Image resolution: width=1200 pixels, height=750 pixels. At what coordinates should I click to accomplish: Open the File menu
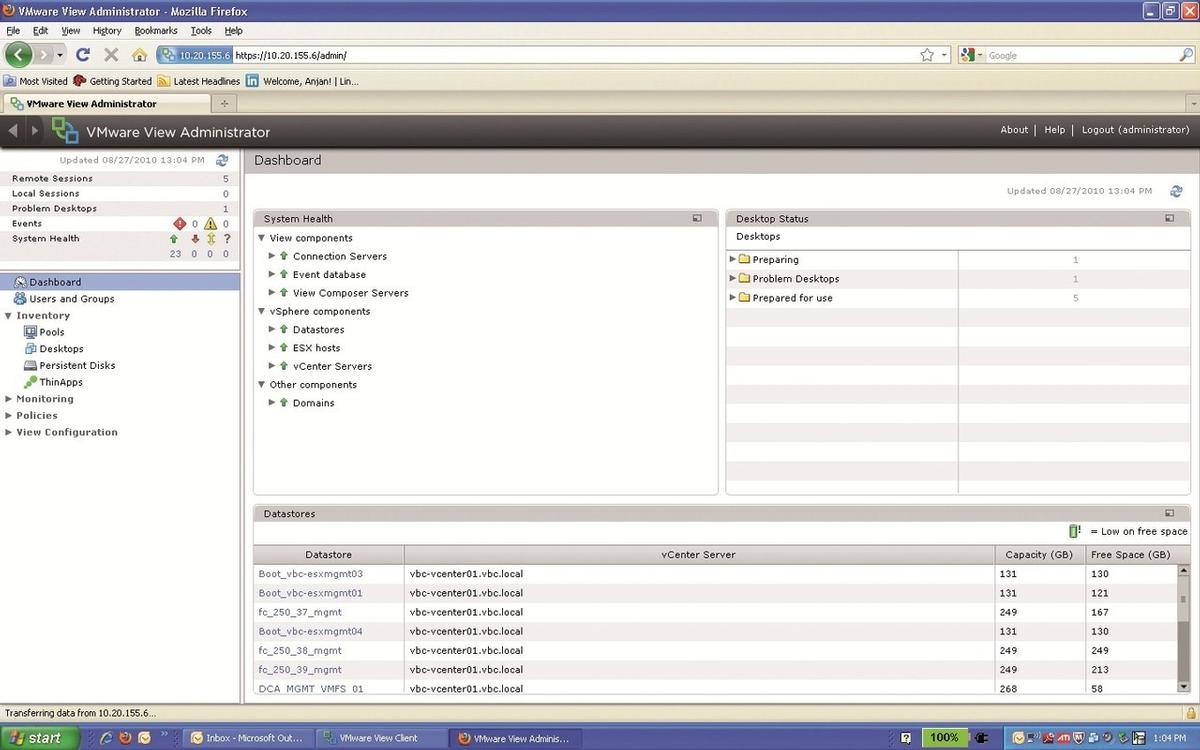(13, 31)
